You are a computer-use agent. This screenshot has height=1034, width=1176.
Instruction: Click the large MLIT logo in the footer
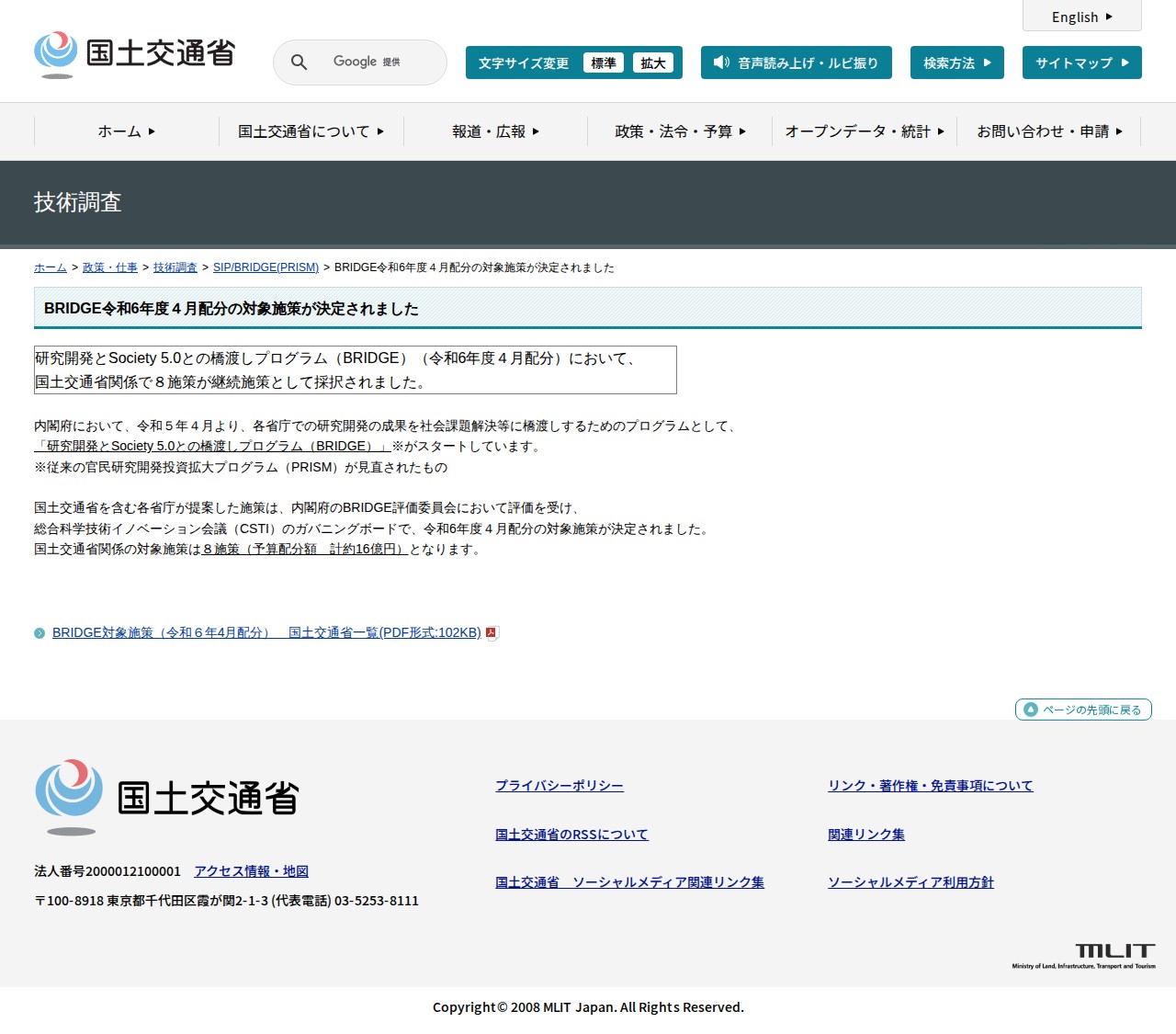click(167, 797)
